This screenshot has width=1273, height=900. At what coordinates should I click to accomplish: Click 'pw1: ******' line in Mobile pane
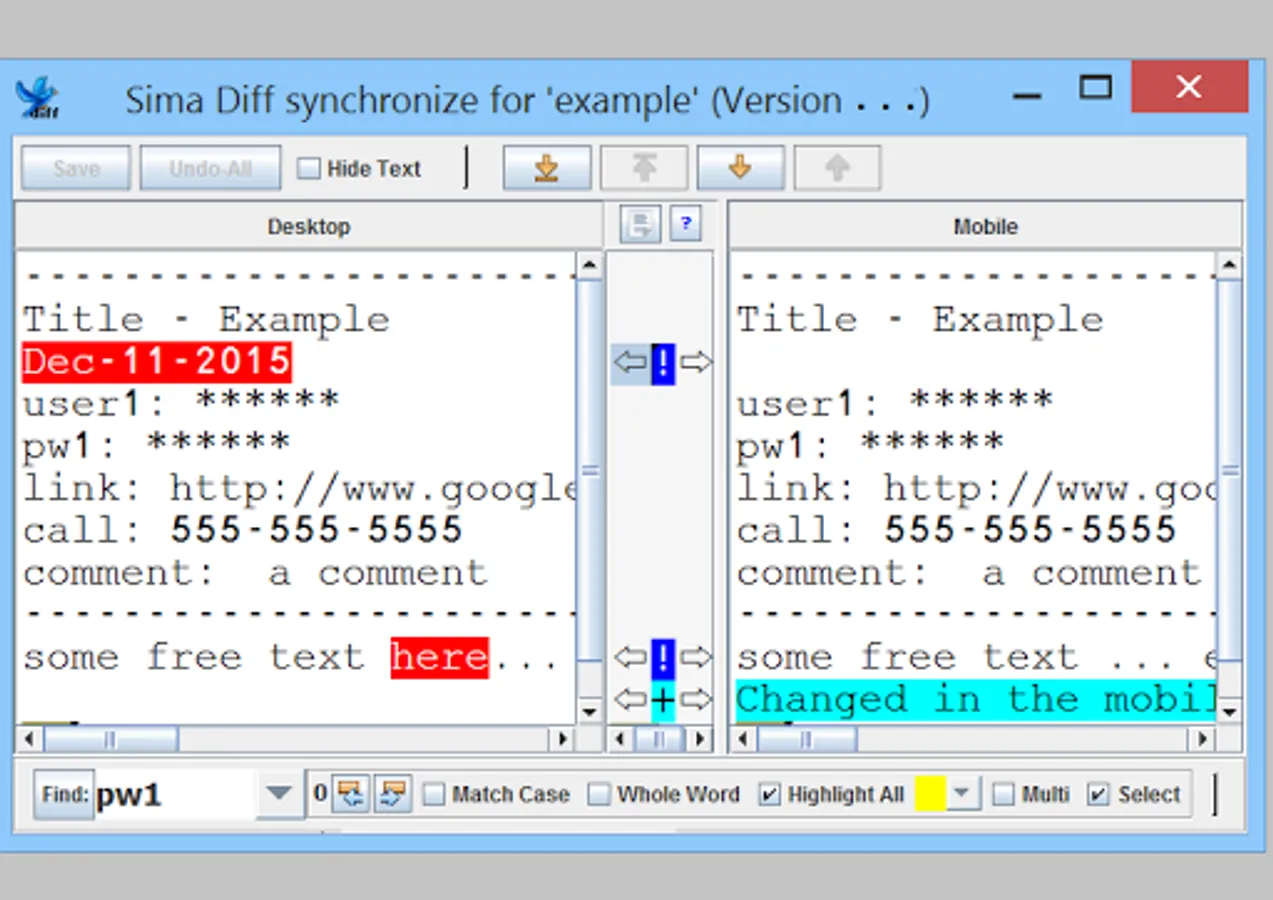[870, 444]
